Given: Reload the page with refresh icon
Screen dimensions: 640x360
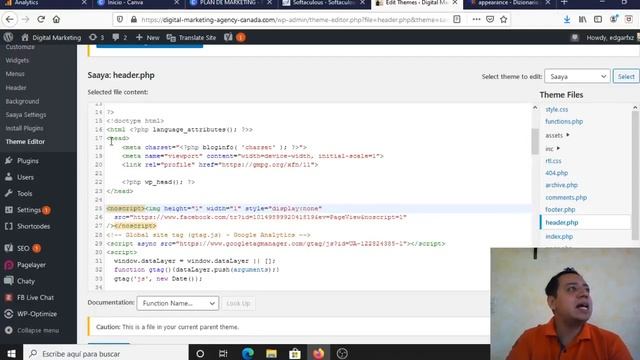Looking at the screenshot, I should 41,19.
